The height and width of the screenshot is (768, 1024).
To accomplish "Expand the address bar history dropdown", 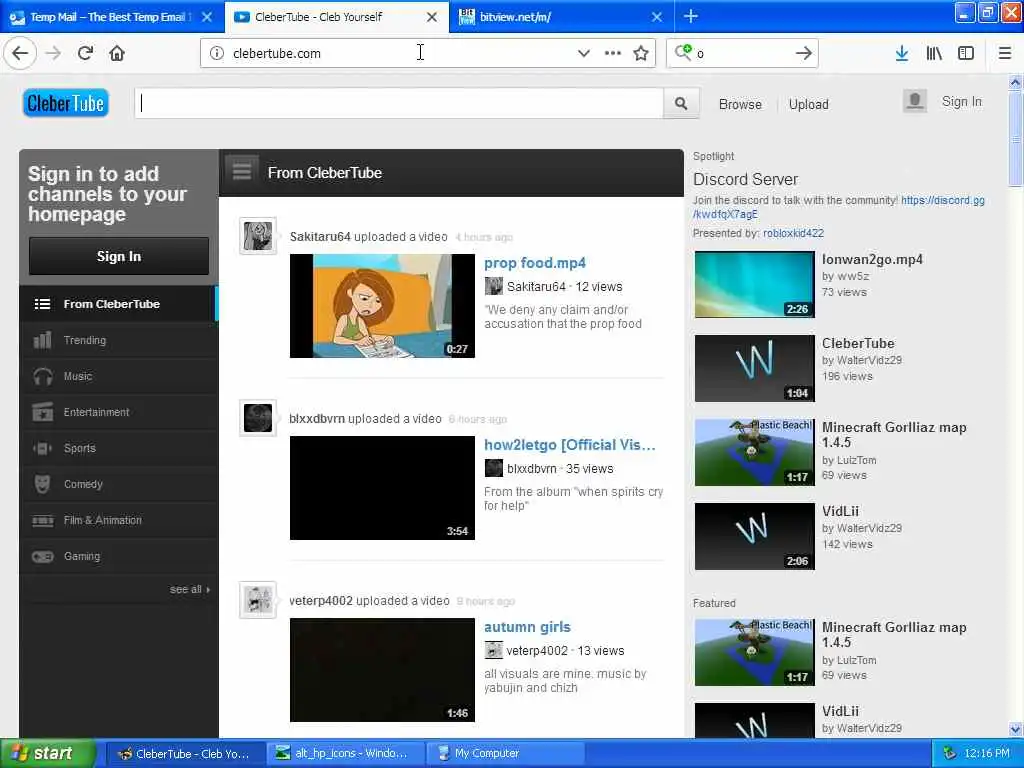I will click(584, 53).
